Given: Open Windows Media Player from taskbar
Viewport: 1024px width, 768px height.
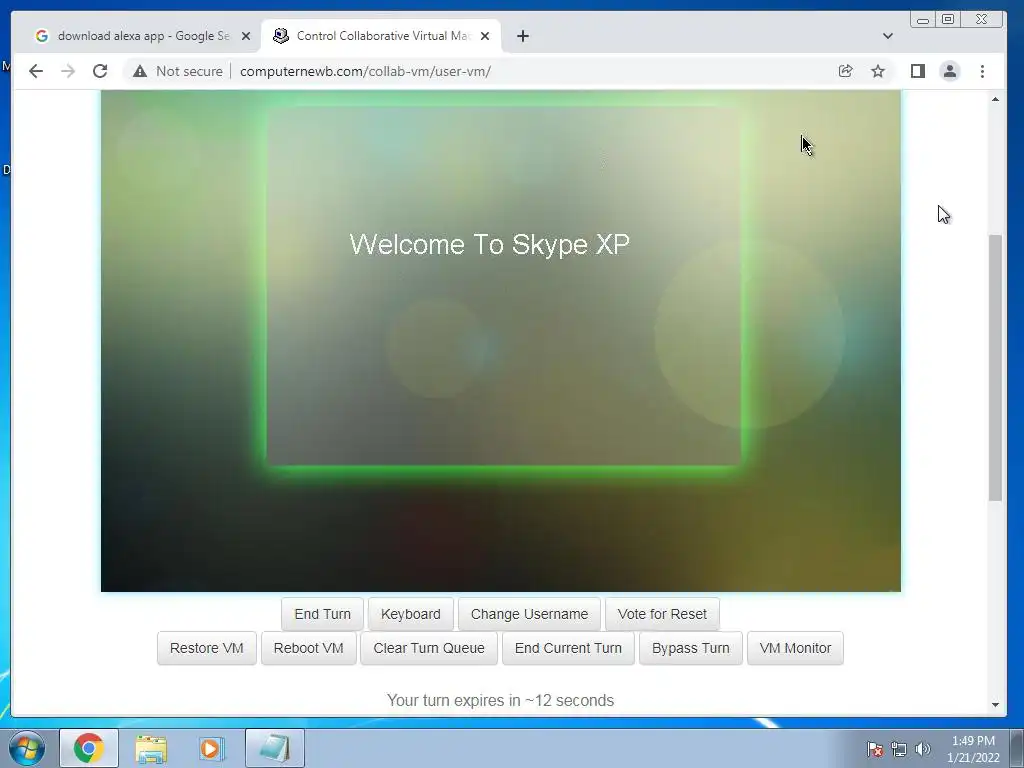Looking at the screenshot, I should [212, 748].
